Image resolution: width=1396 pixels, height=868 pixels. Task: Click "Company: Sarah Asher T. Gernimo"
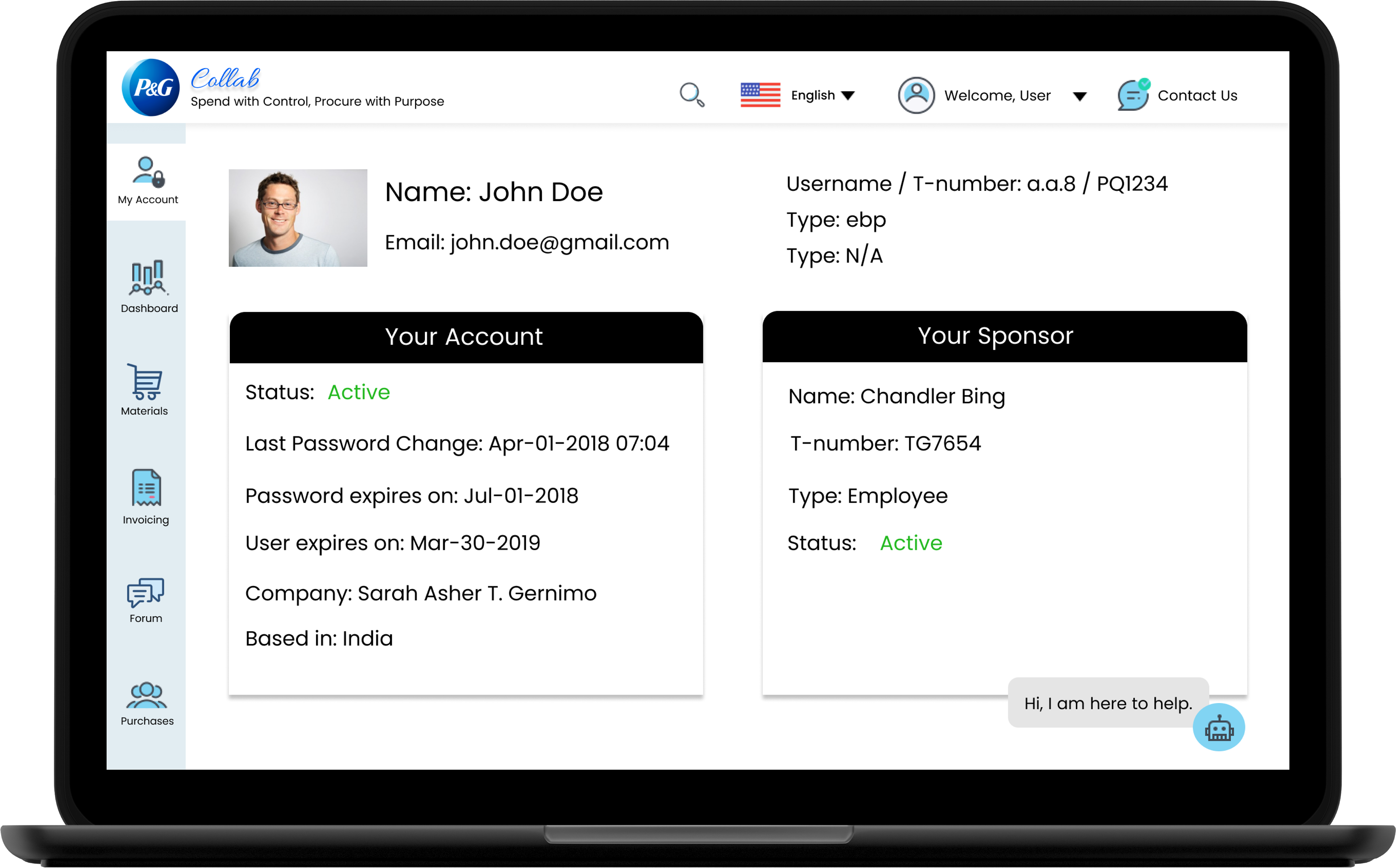421,594
